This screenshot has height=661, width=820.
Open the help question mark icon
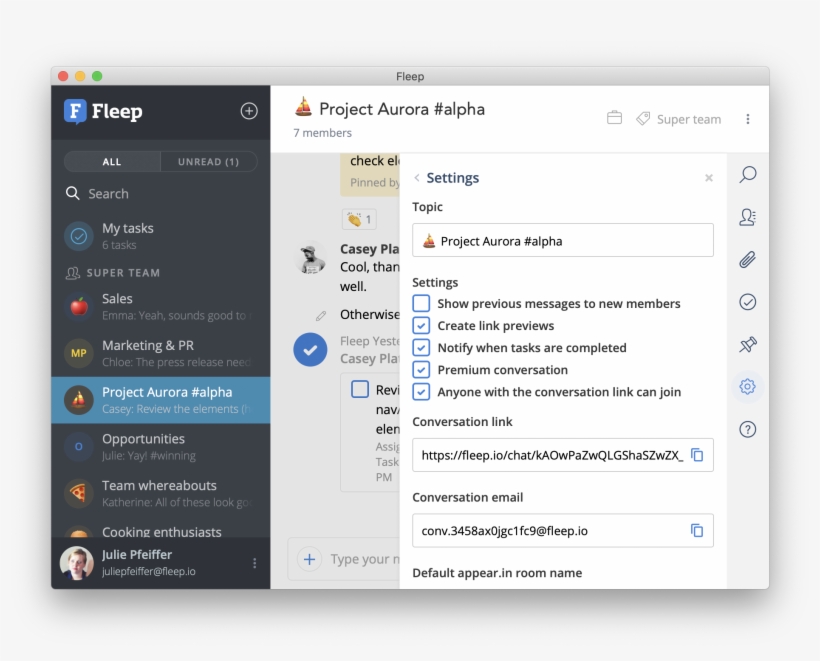pyautogui.click(x=748, y=429)
